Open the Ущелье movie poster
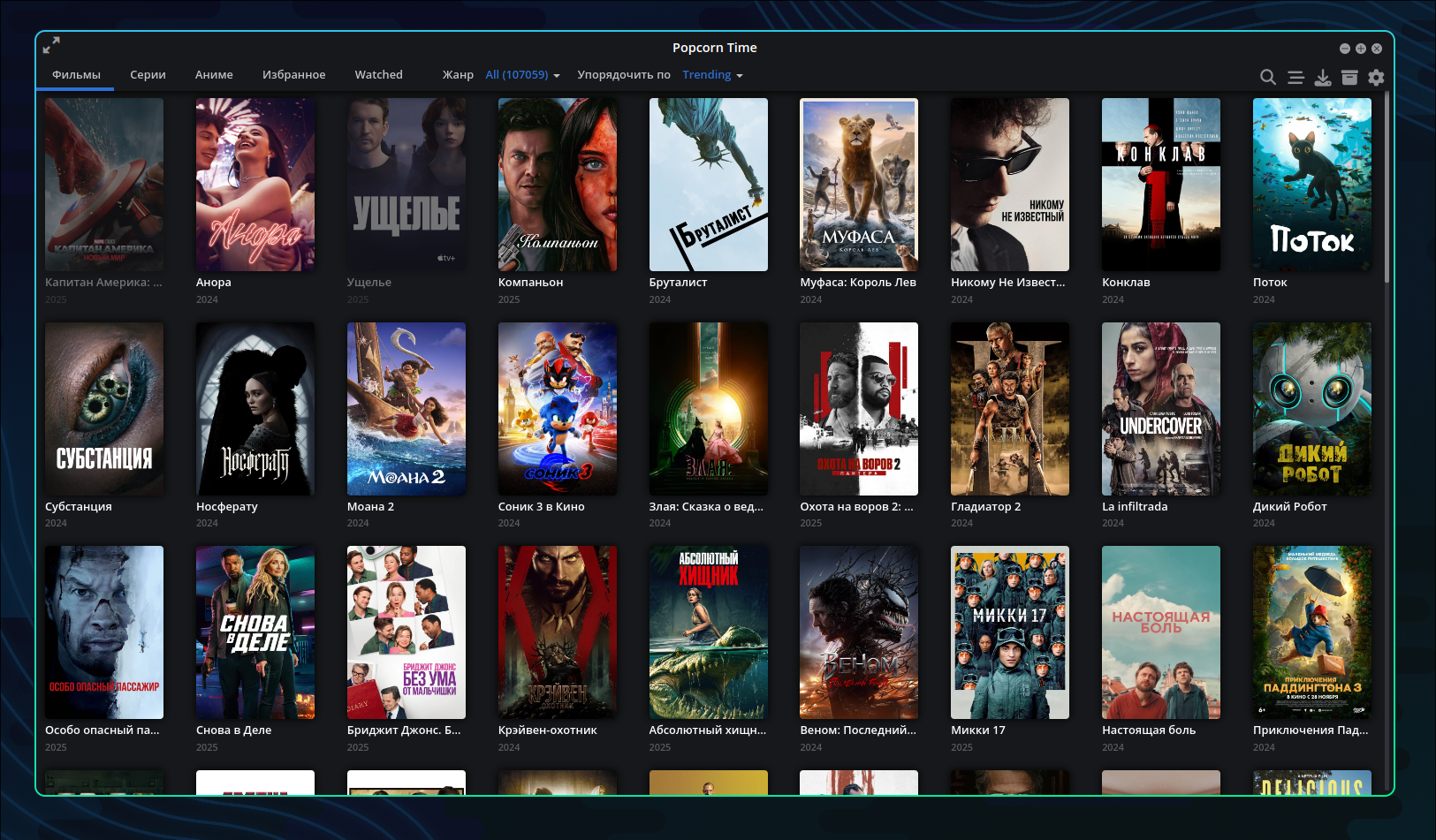The width and height of the screenshot is (1436, 840). (x=406, y=185)
